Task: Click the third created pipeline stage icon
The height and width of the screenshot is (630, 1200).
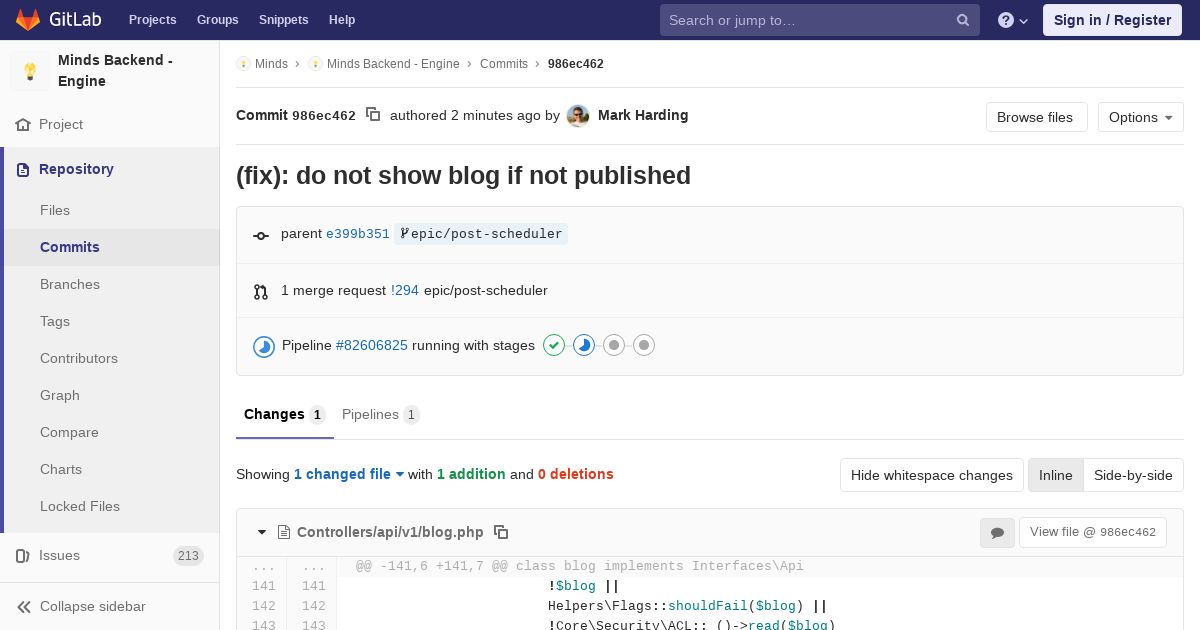Action: [614, 345]
